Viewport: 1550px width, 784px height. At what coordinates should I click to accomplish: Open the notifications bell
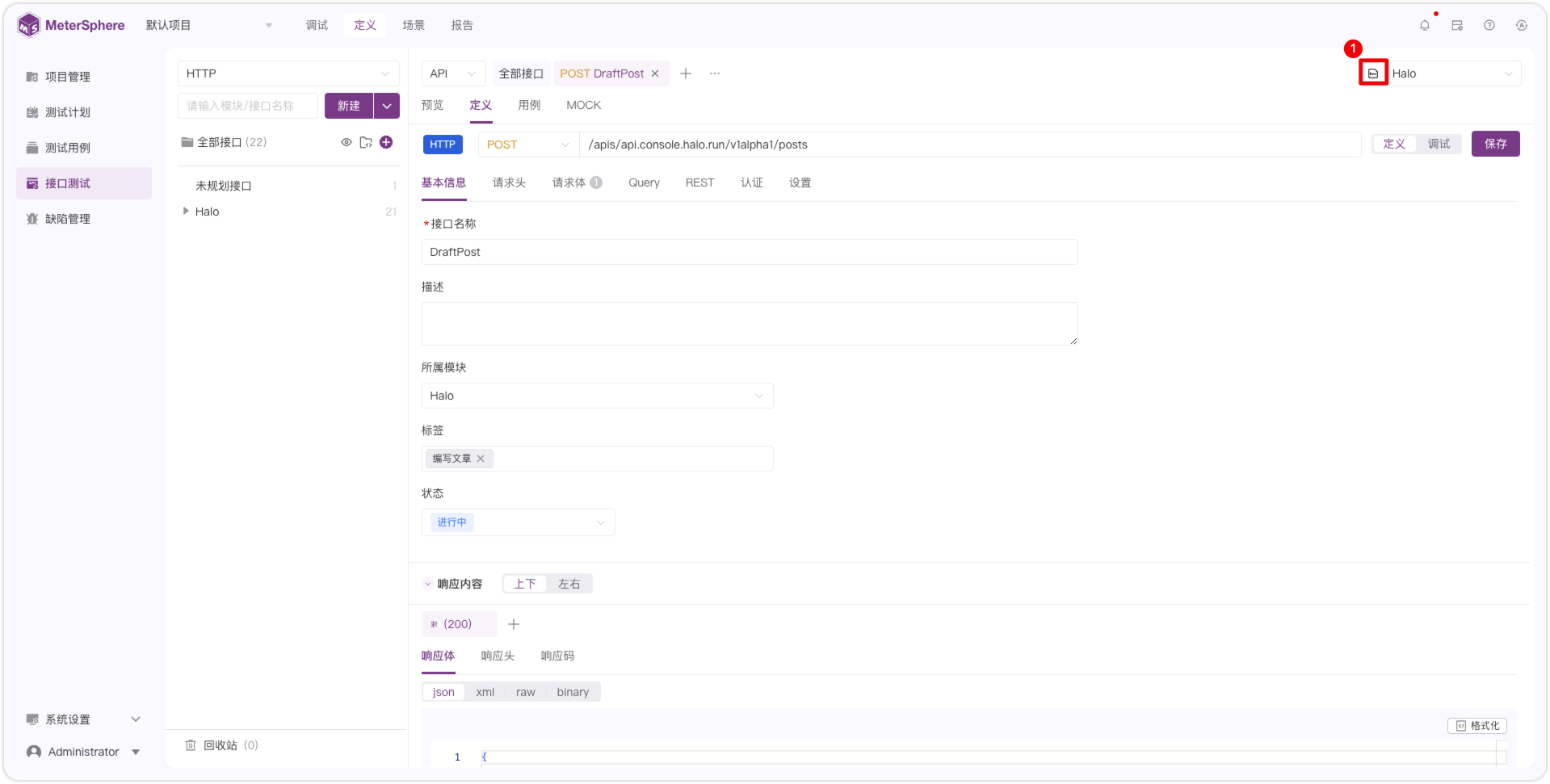tap(1425, 25)
